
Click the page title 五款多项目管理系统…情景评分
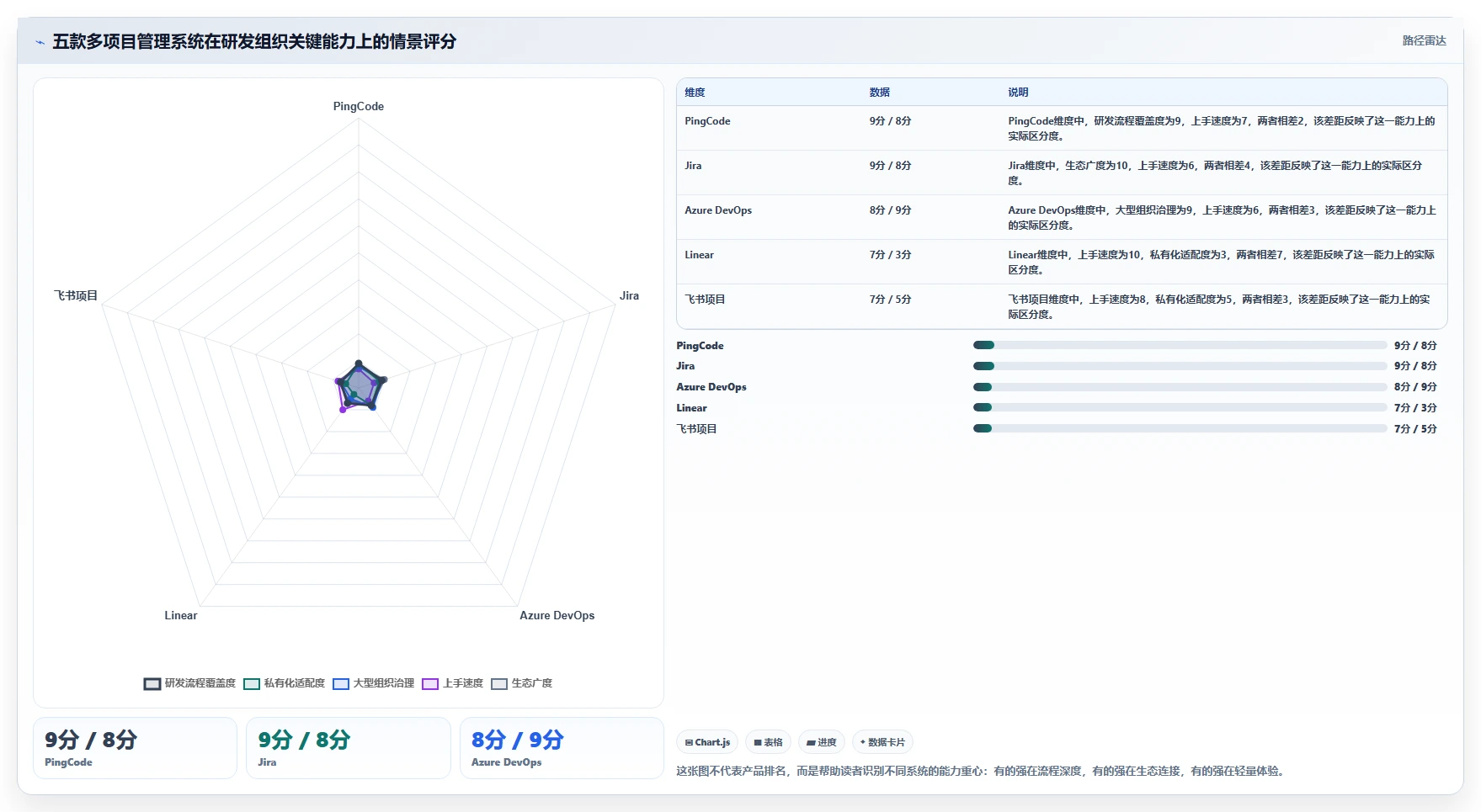[254, 41]
